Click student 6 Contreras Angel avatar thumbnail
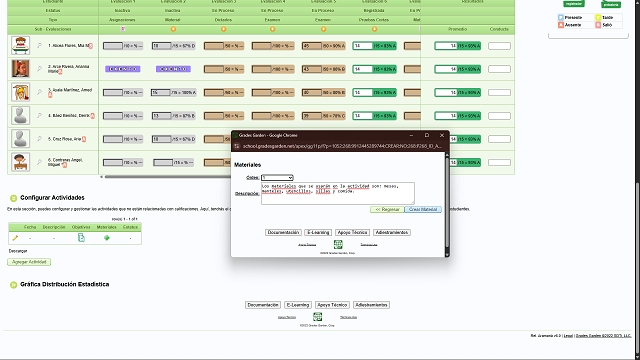 point(20,162)
